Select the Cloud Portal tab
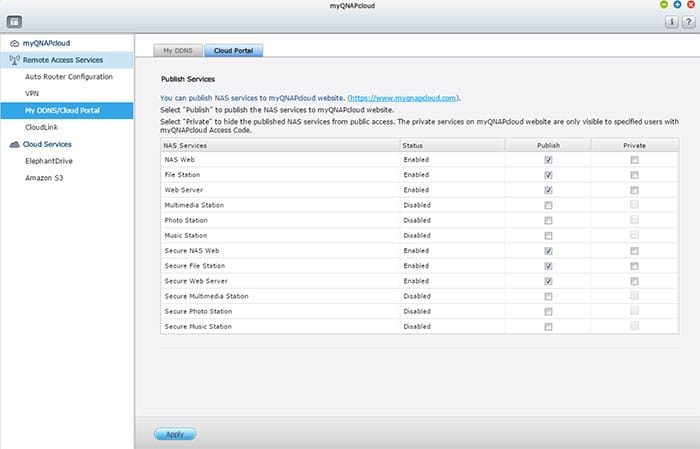 click(233, 50)
